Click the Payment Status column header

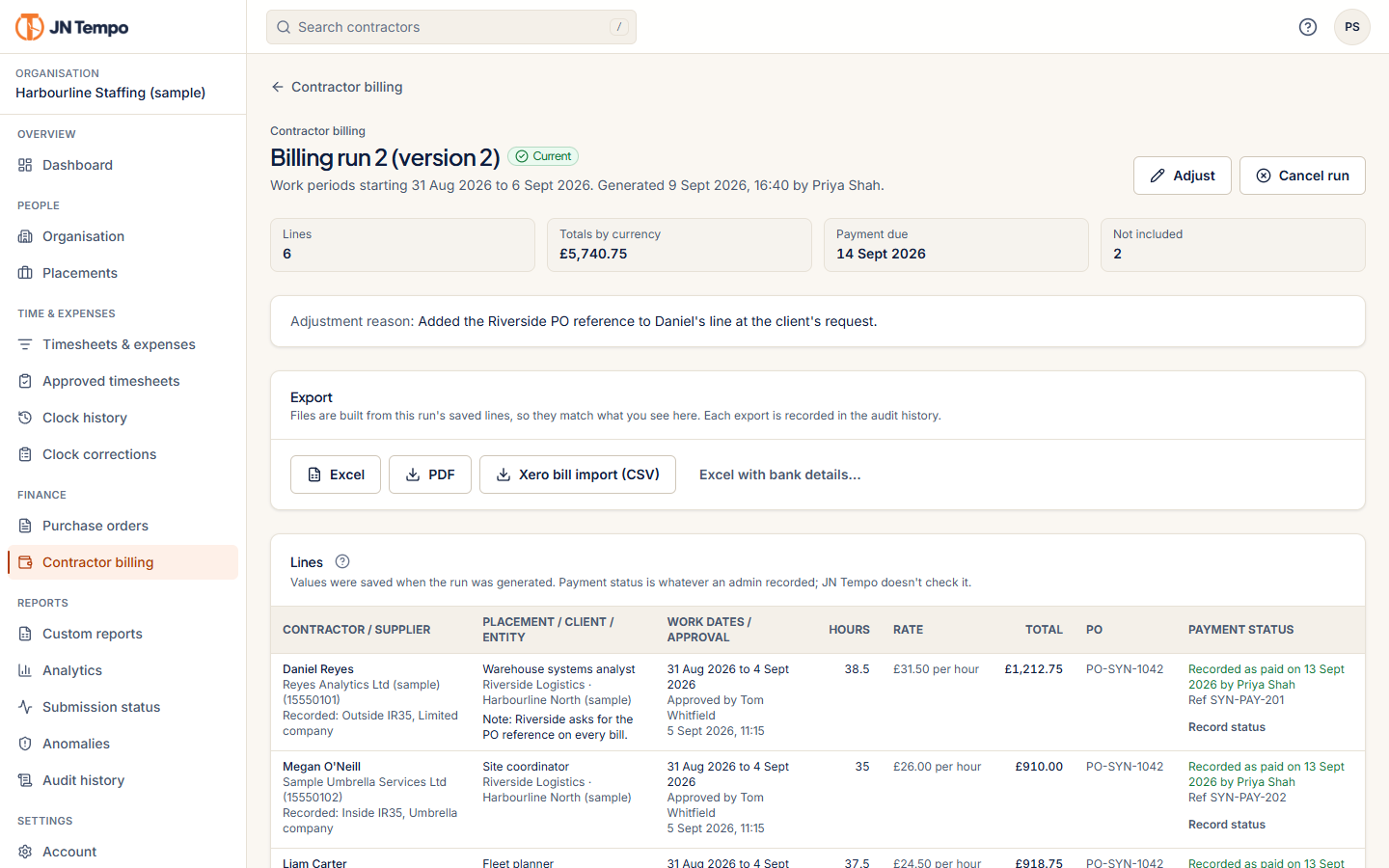coord(1241,630)
